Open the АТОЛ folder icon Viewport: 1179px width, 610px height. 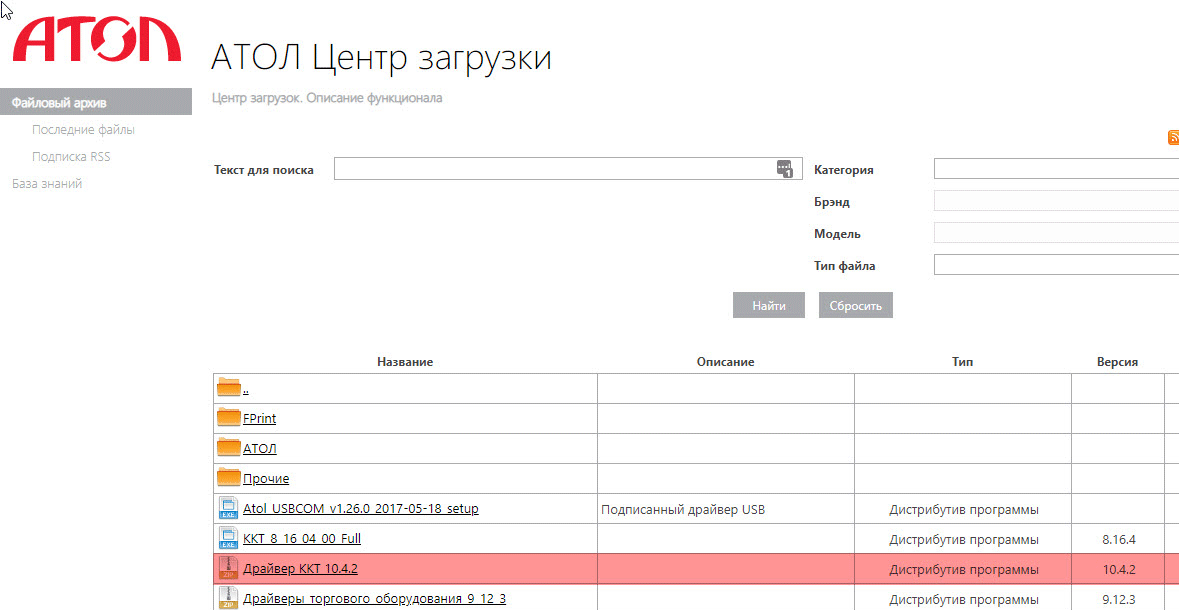[229, 448]
